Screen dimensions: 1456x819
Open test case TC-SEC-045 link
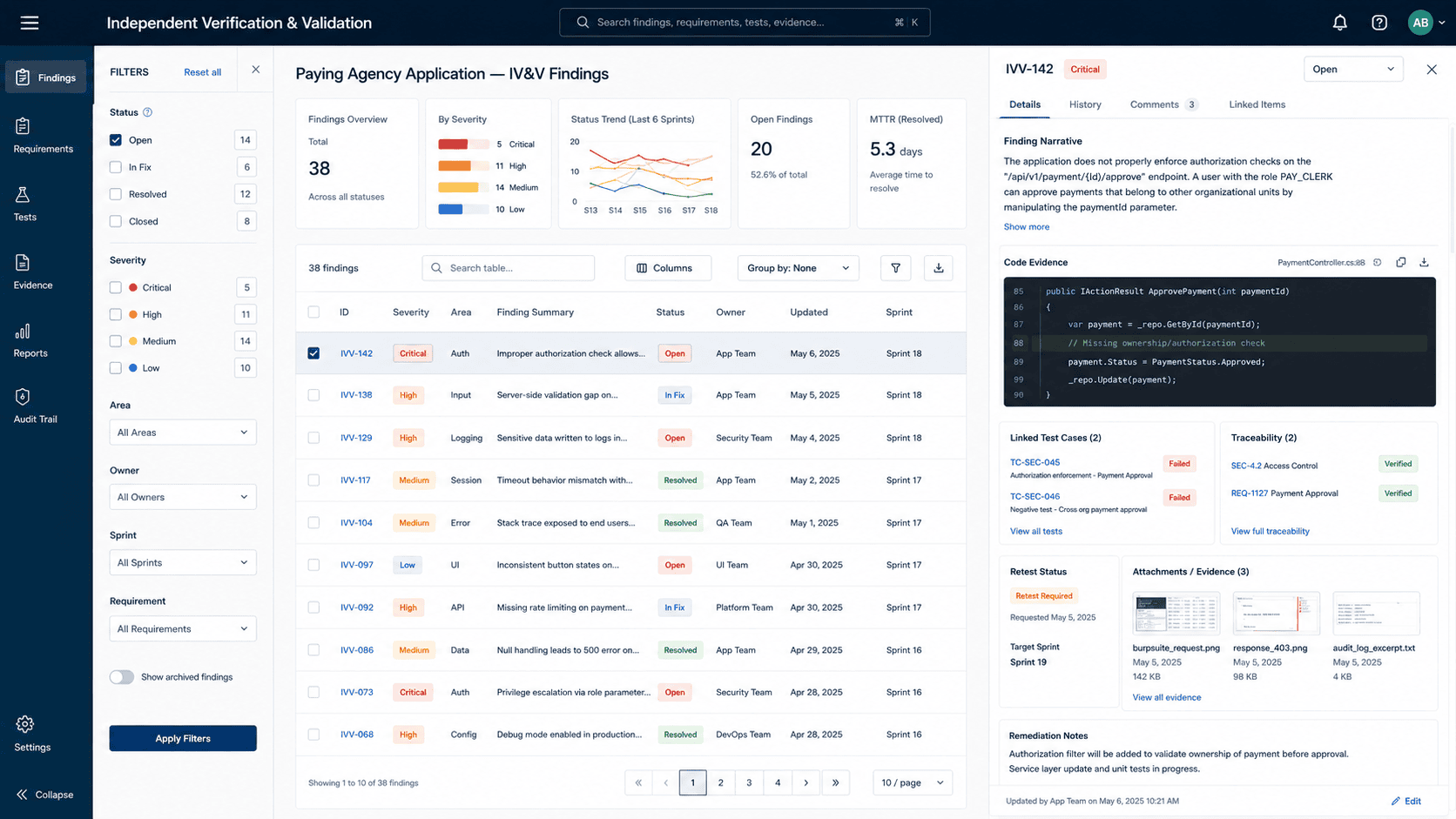click(x=1035, y=462)
